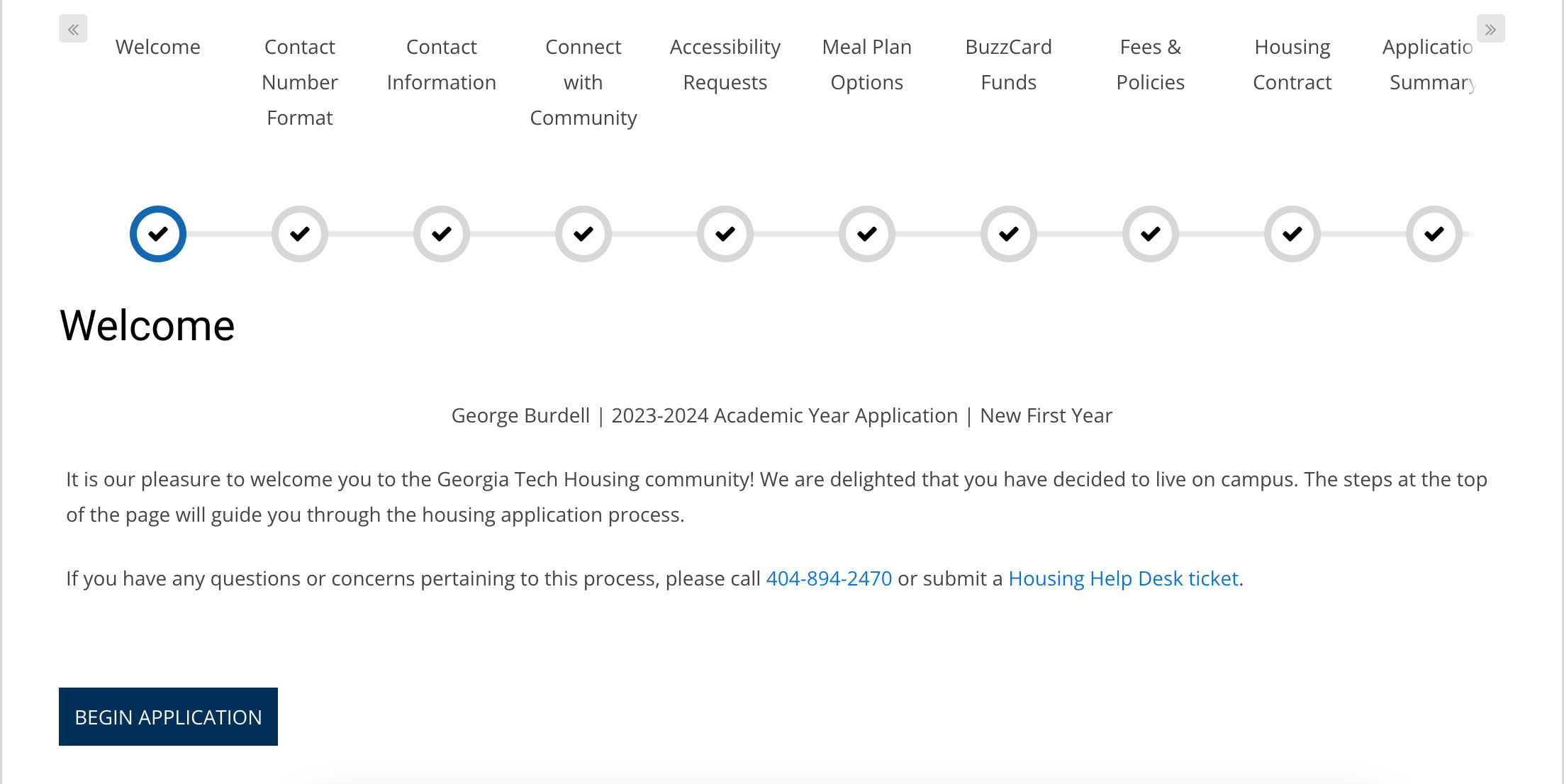Click the BuzzCard Funds step checkmark

pyautogui.click(x=1009, y=234)
